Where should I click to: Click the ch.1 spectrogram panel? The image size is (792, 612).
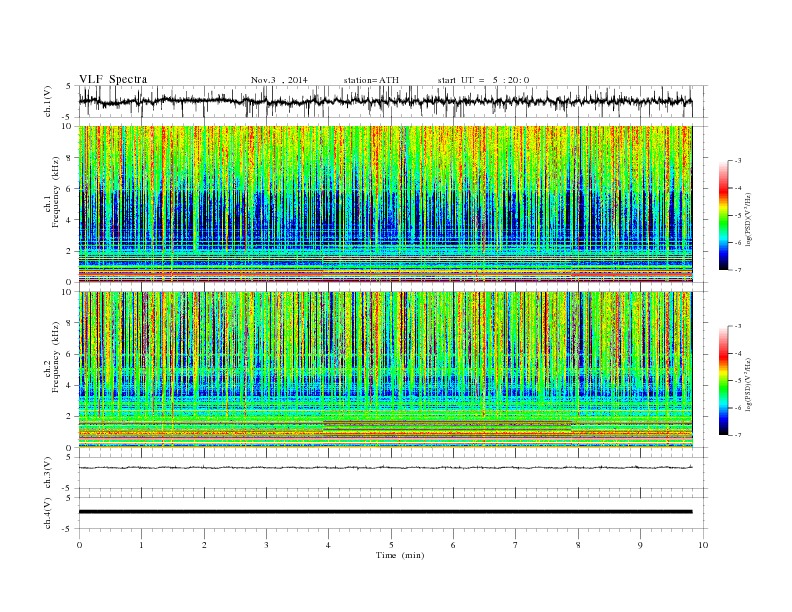coord(385,204)
